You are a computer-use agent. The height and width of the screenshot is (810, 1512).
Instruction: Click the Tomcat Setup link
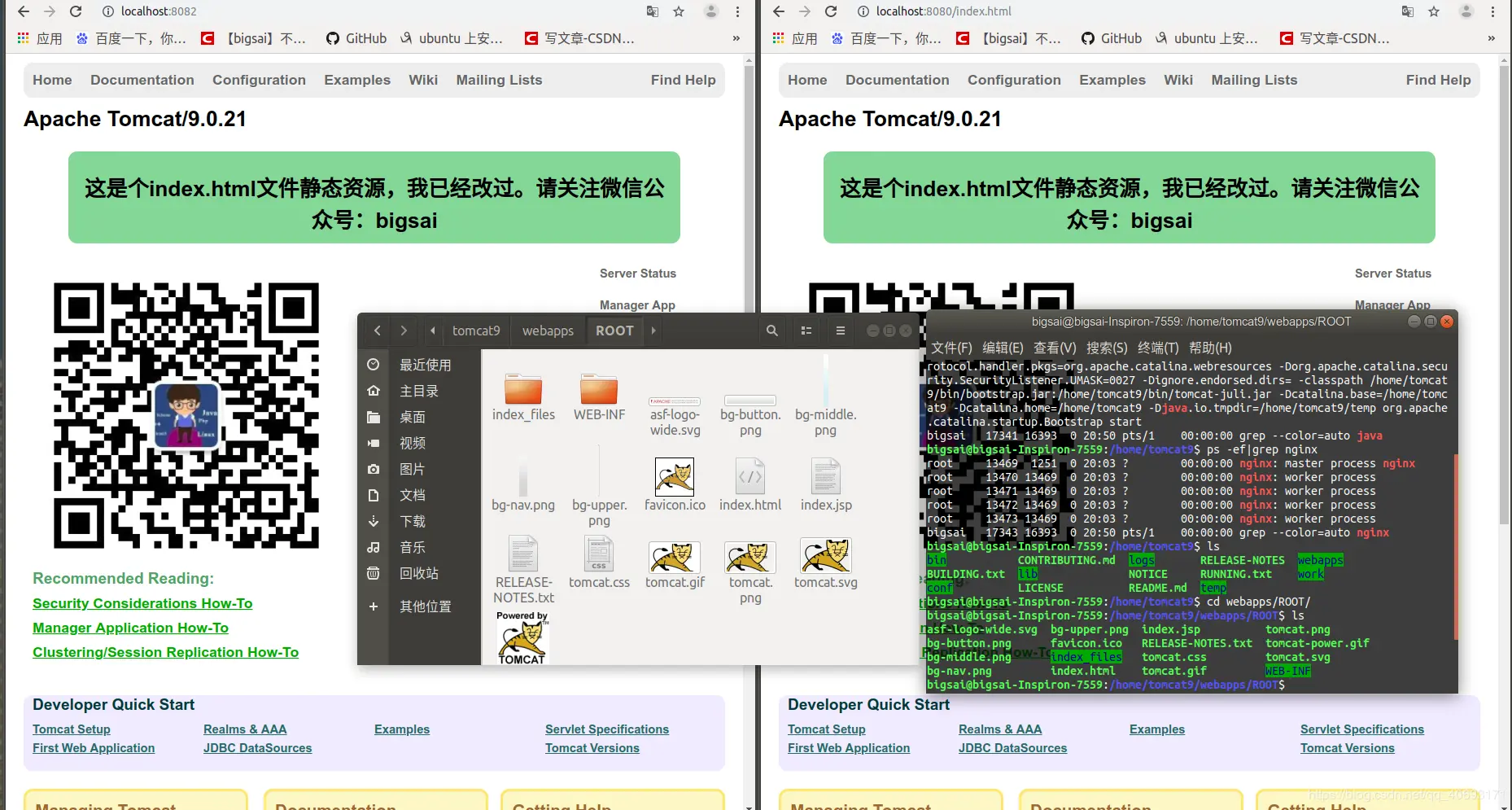72,729
